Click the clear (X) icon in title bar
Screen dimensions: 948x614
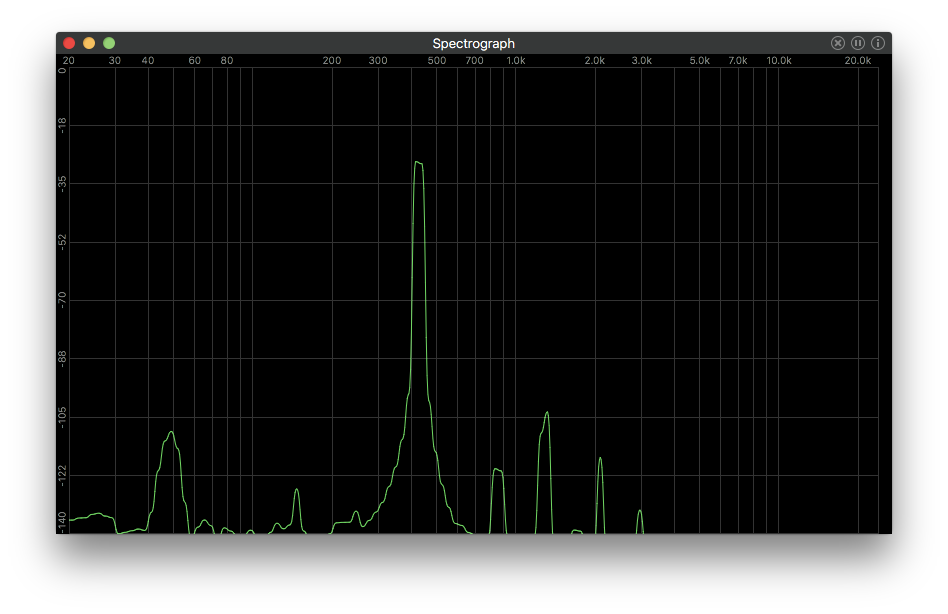(x=837, y=43)
